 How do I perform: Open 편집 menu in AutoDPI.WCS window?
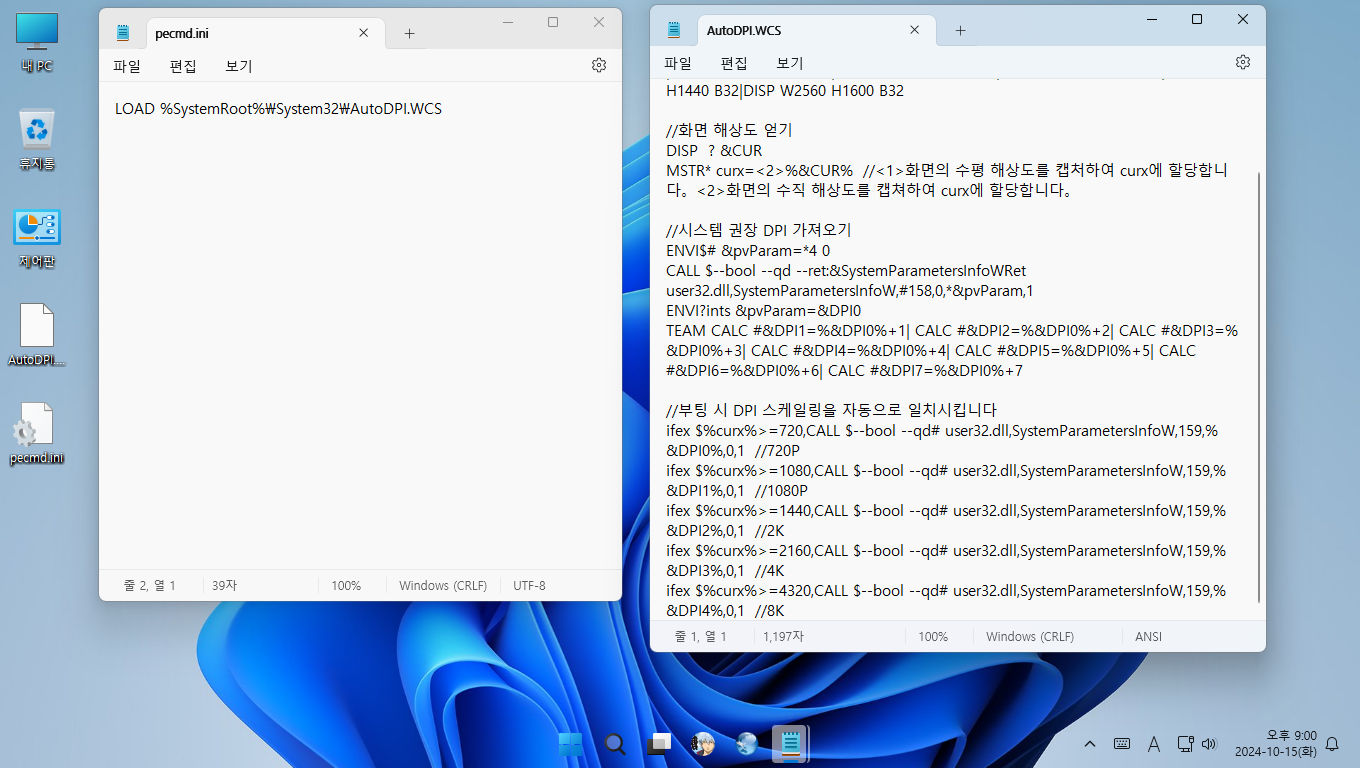(734, 63)
